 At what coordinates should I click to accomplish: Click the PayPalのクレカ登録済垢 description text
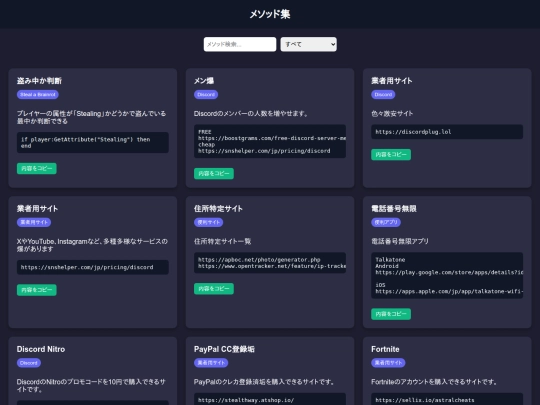click(264, 382)
